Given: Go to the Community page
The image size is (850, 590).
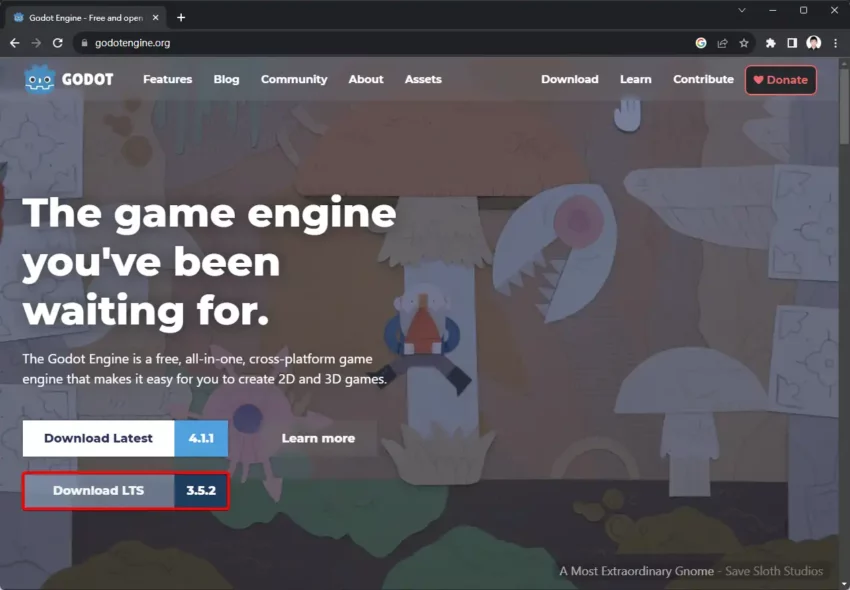Looking at the screenshot, I should (294, 79).
